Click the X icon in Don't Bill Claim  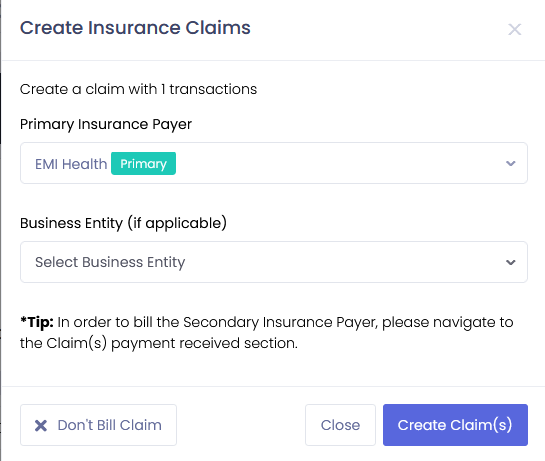pos(41,425)
